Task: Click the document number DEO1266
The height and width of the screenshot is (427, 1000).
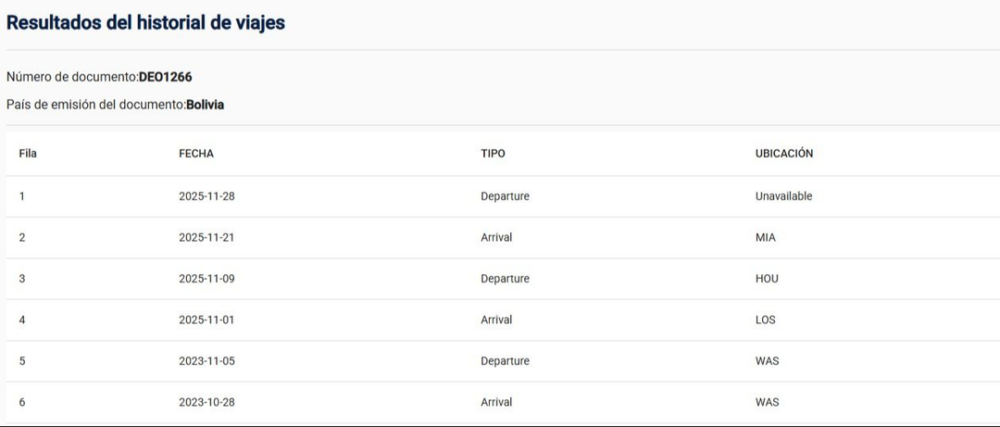Action: pos(165,76)
